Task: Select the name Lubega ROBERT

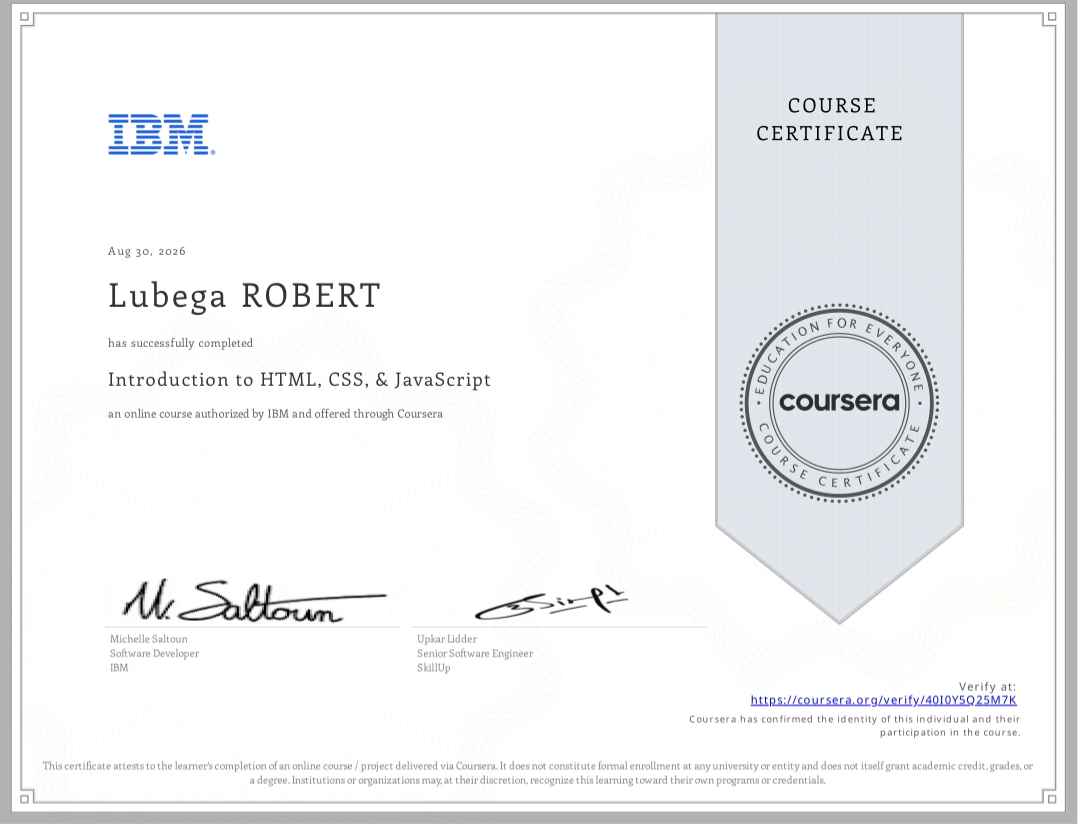Action: (x=245, y=296)
